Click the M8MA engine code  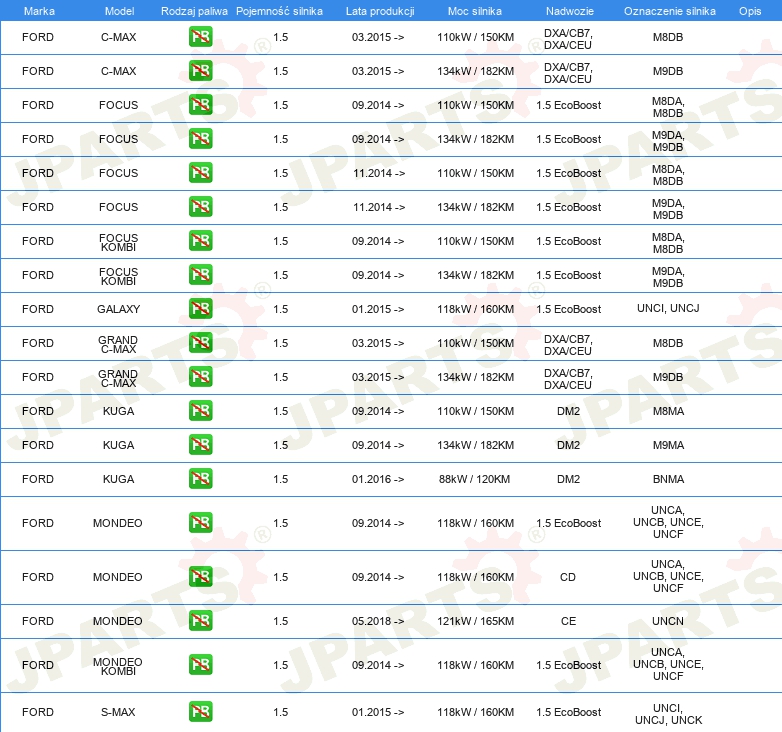click(x=668, y=411)
